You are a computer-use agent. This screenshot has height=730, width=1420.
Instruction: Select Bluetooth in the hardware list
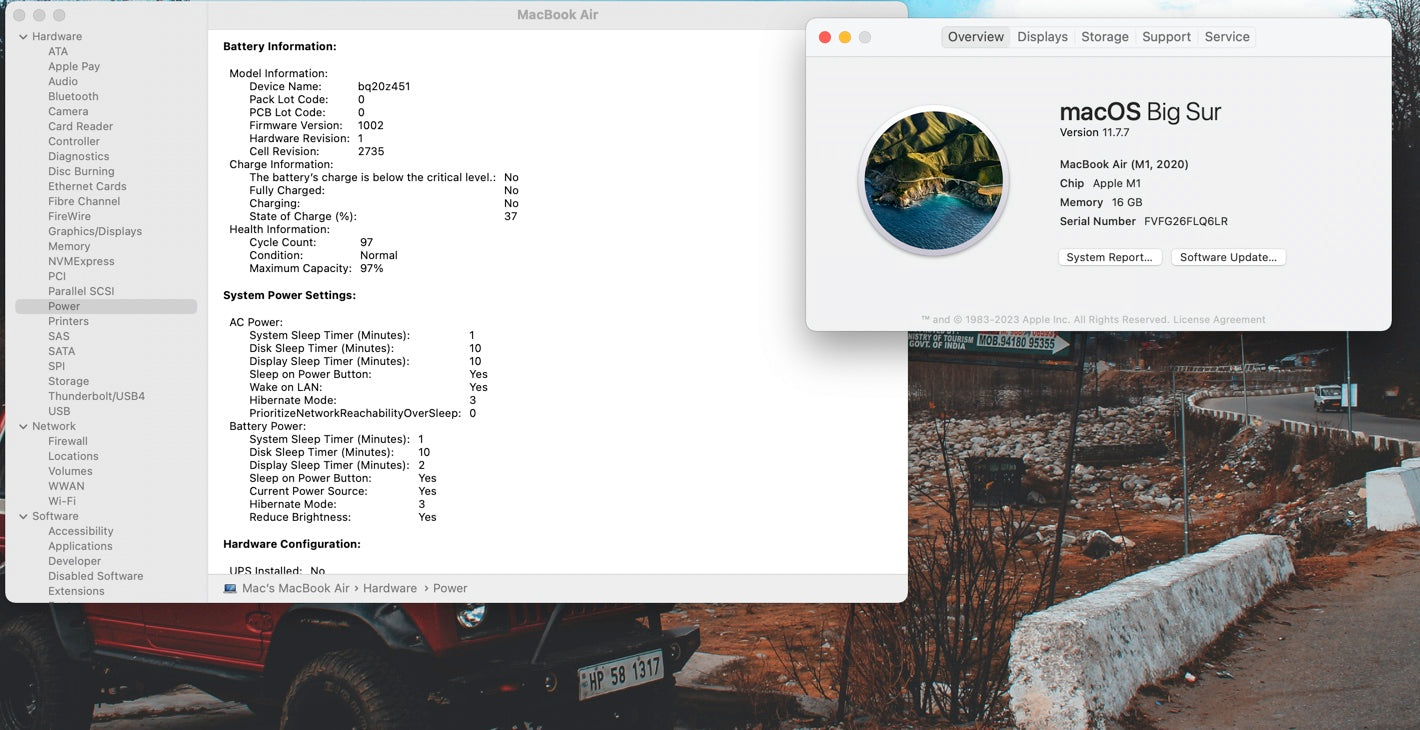(73, 97)
